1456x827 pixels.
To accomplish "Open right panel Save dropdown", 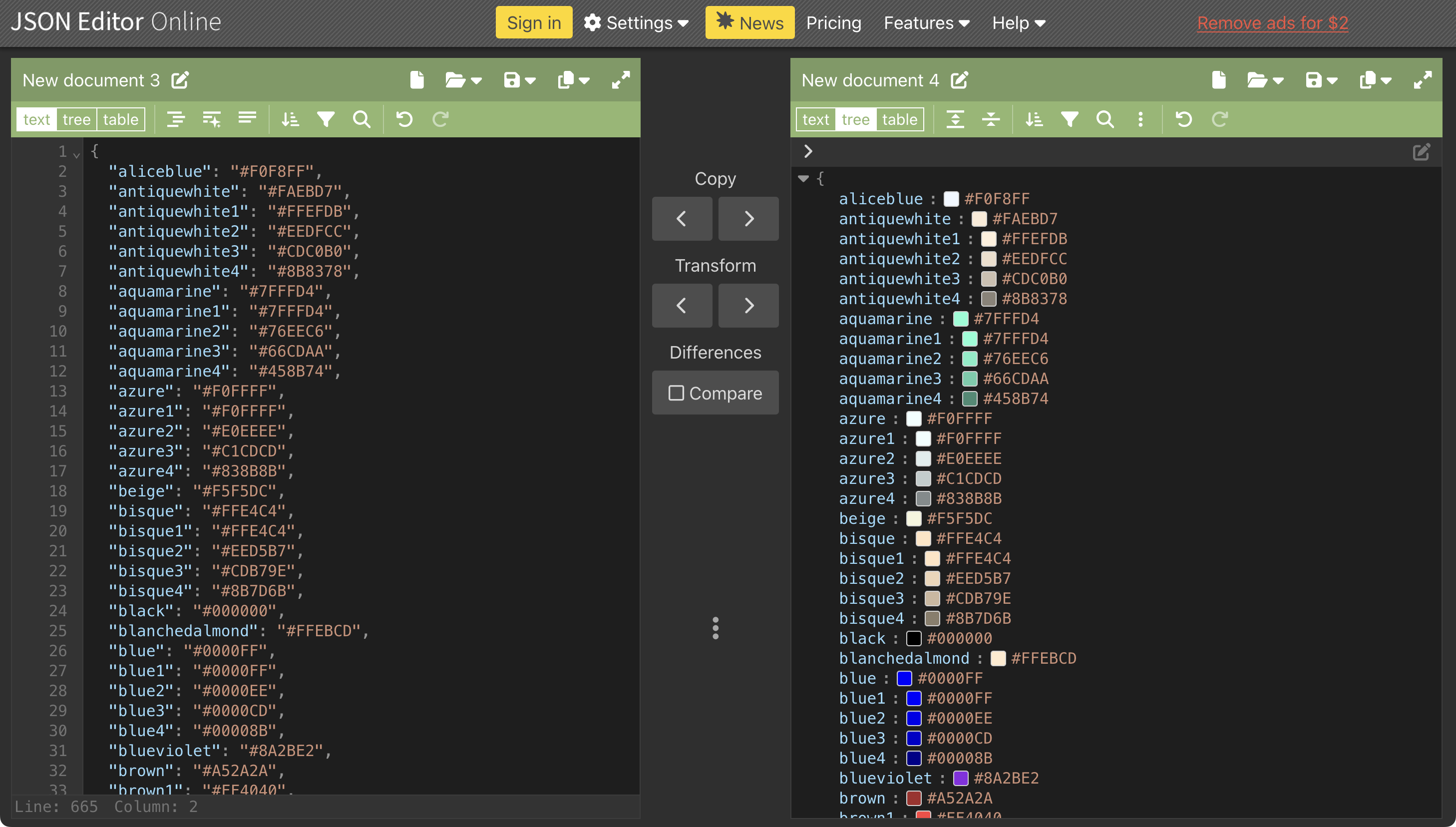I will pos(1321,80).
